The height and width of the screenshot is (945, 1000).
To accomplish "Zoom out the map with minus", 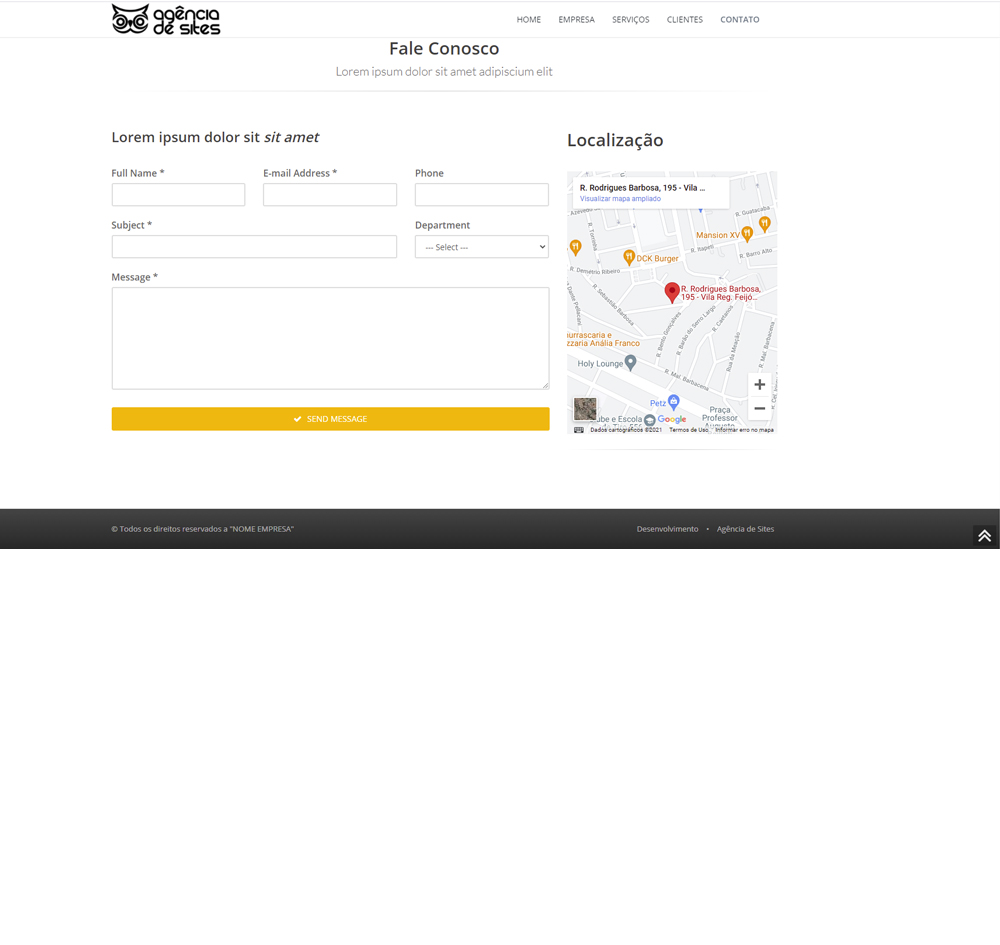I will 759,409.
